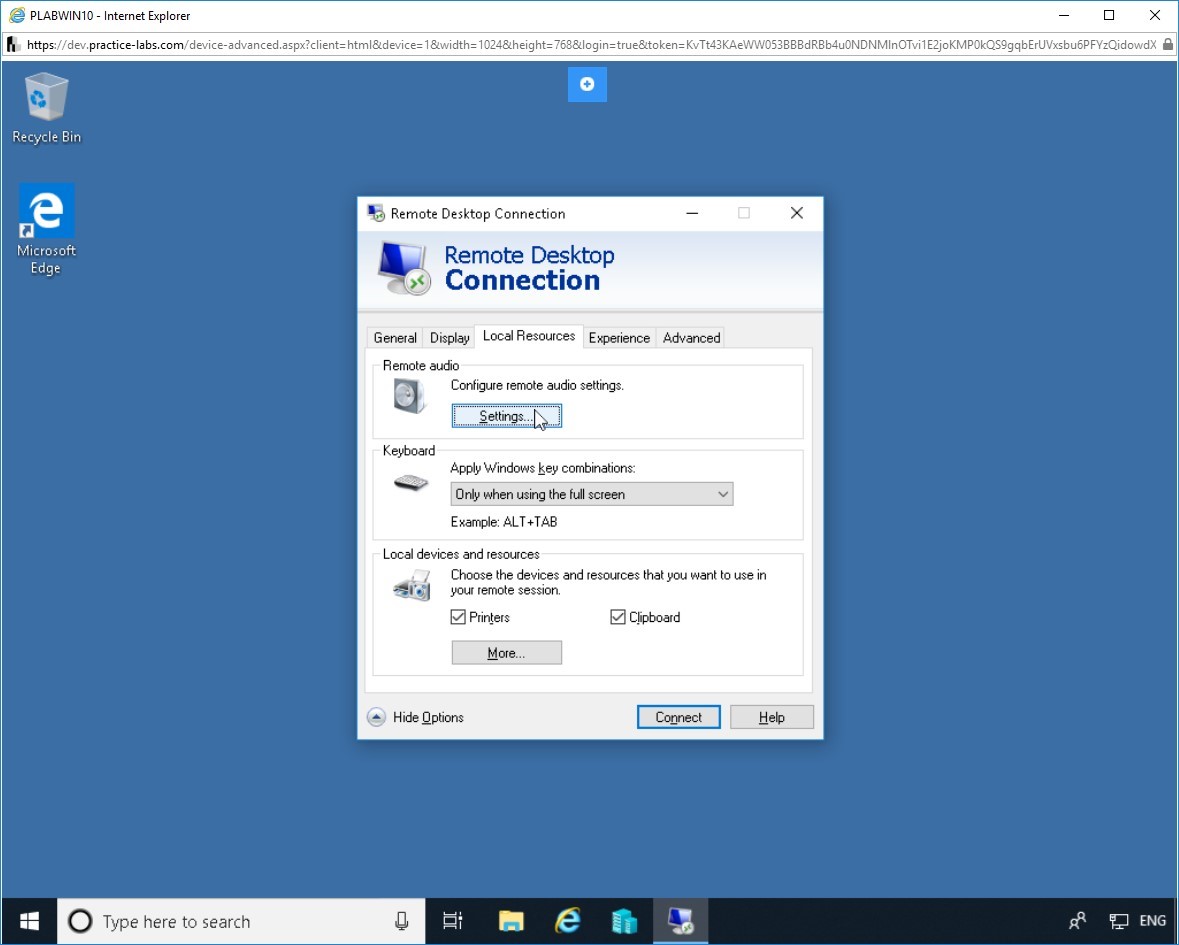Click the More... devices button
The width and height of the screenshot is (1179, 945).
[x=507, y=653]
